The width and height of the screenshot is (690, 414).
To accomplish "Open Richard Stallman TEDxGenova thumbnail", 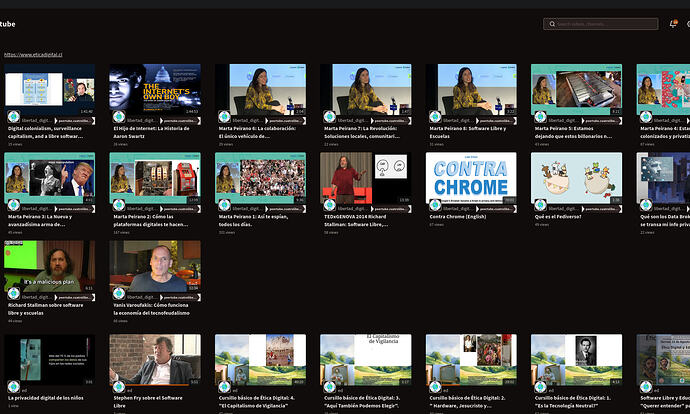I will point(366,178).
